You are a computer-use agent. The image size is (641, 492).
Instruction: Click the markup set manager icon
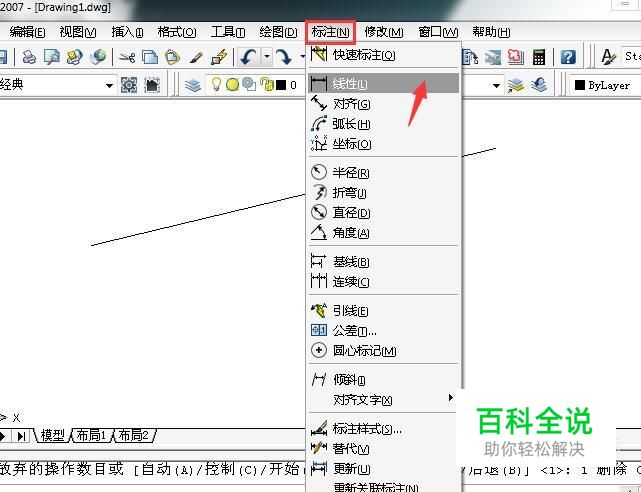tap(515, 57)
